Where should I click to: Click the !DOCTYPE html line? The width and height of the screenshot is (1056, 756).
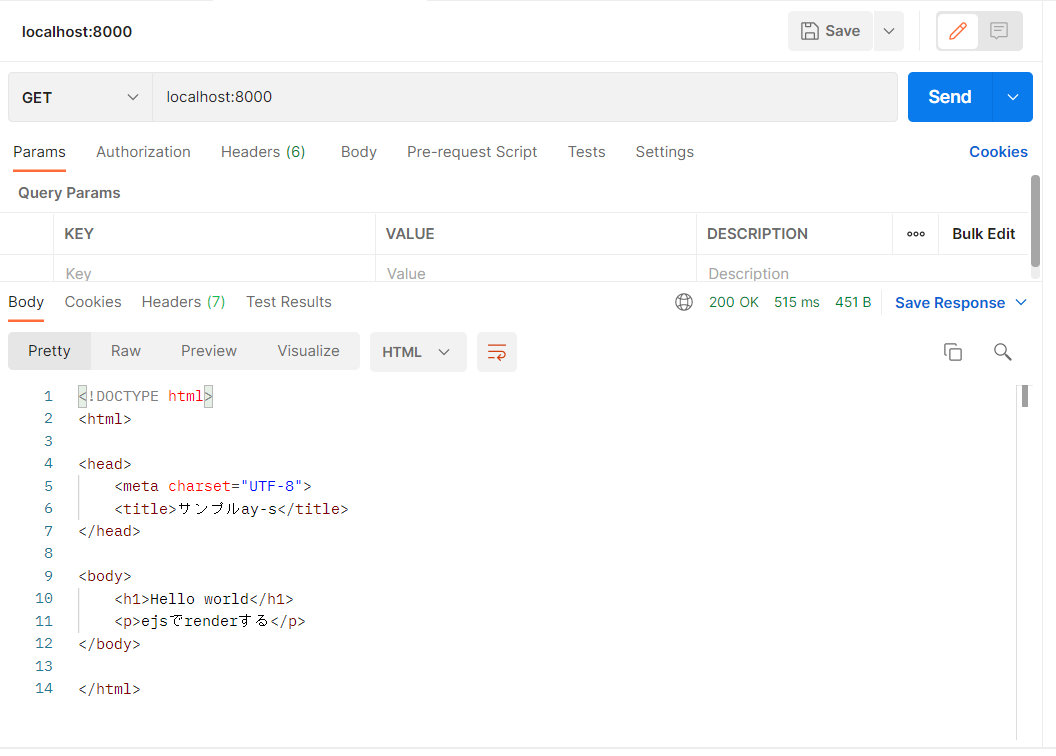click(145, 397)
